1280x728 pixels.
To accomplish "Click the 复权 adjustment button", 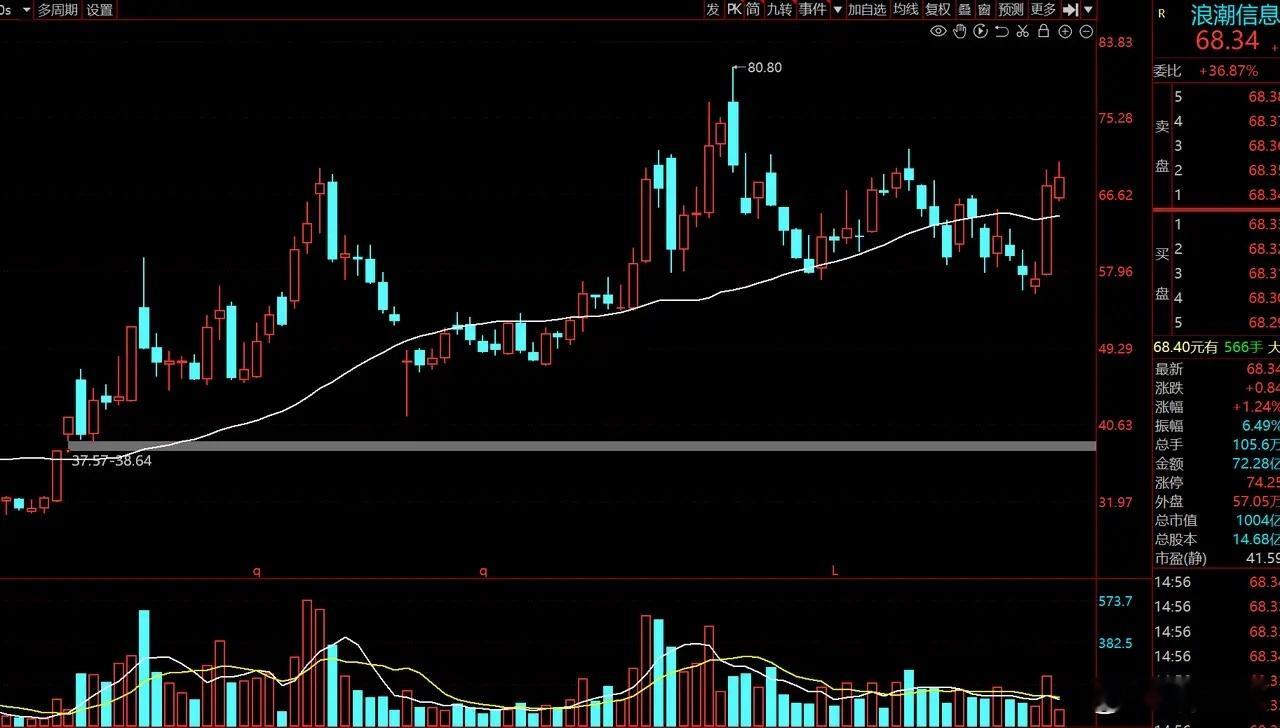I will point(938,10).
